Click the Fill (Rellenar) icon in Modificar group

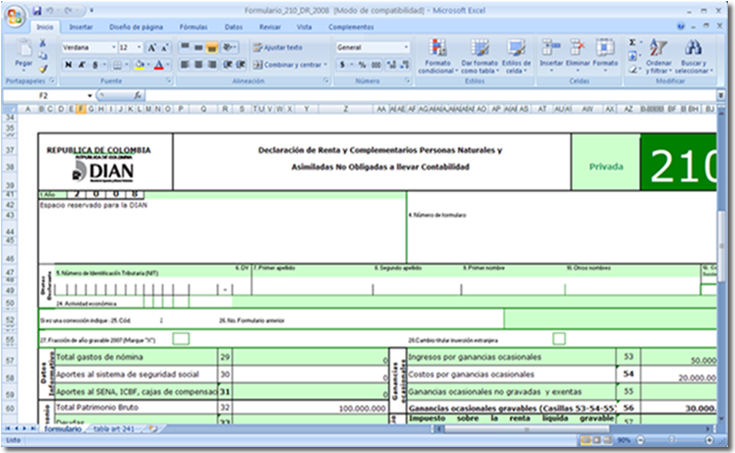[x=633, y=56]
